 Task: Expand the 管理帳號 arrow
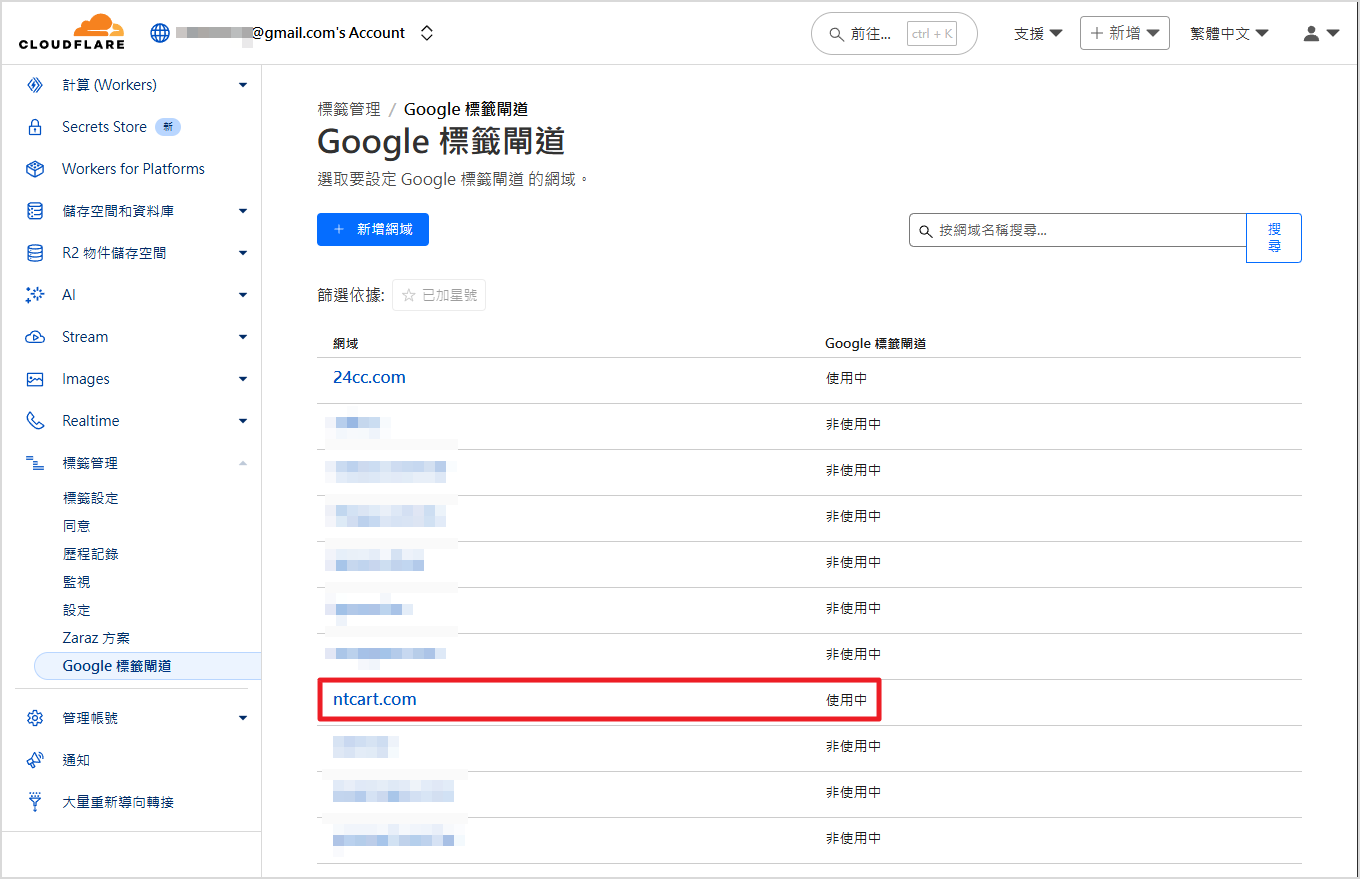(x=243, y=718)
